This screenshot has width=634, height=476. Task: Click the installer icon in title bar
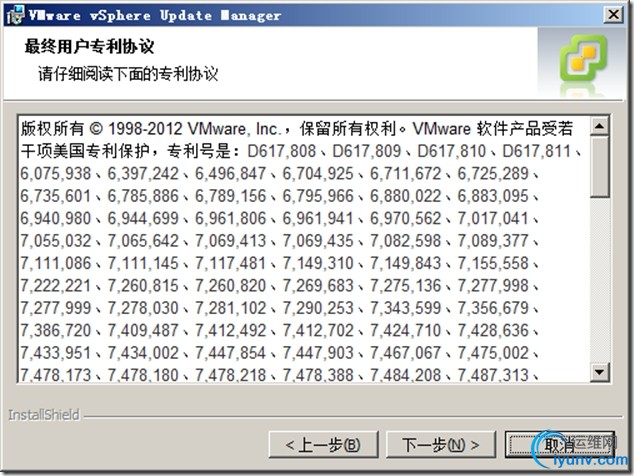pyautogui.click(x=15, y=15)
